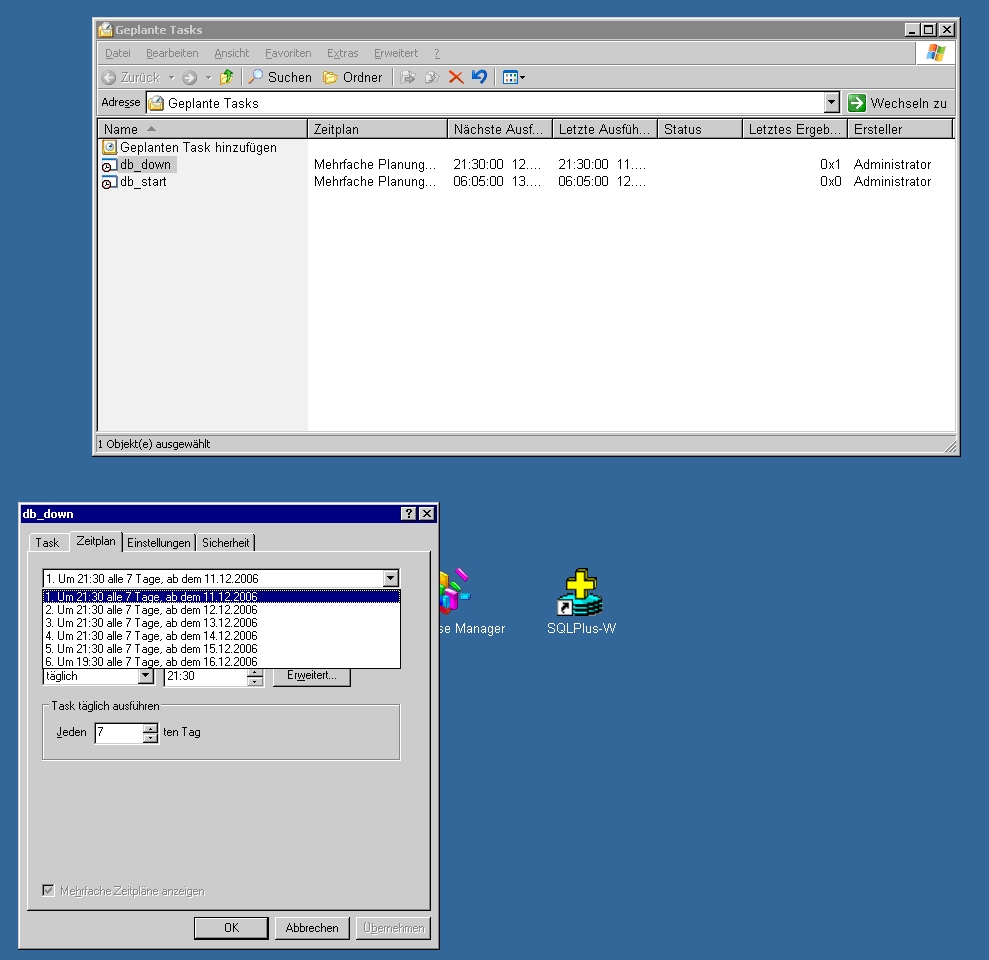Image resolution: width=989 pixels, height=960 pixels.
Task: Click the Wechseln zu go button
Action: point(898,103)
